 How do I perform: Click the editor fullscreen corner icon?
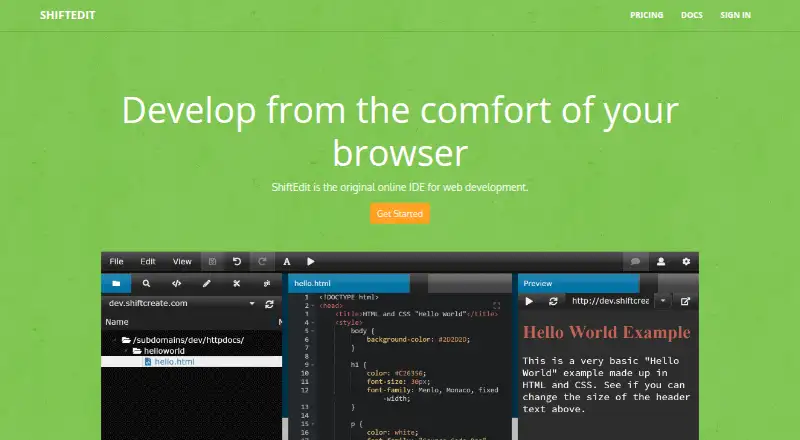pyautogui.click(x=496, y=305)
